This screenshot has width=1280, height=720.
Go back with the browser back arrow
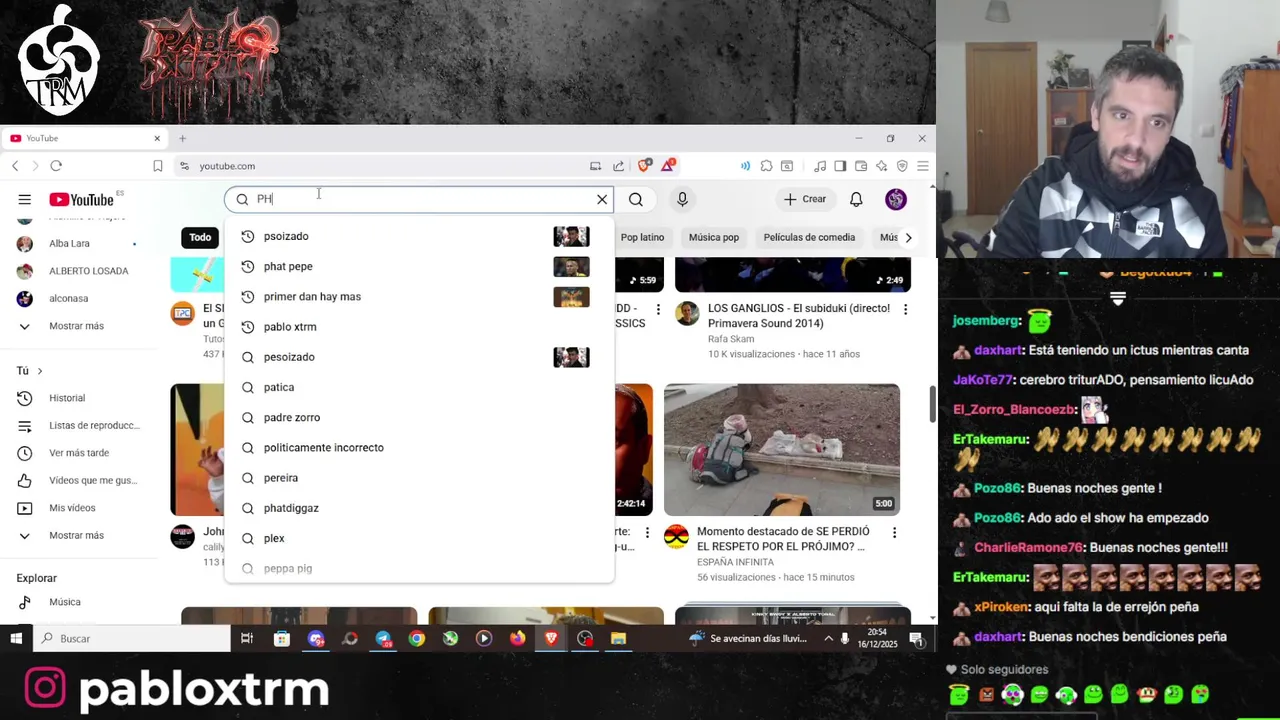tap(15, 166)
